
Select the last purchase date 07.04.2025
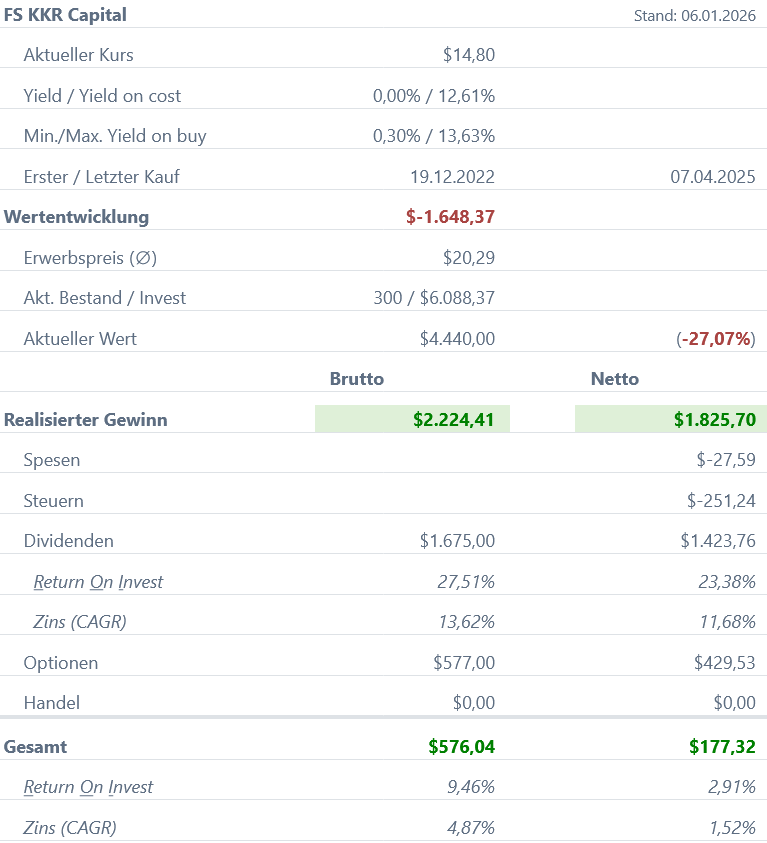[712, 177]
